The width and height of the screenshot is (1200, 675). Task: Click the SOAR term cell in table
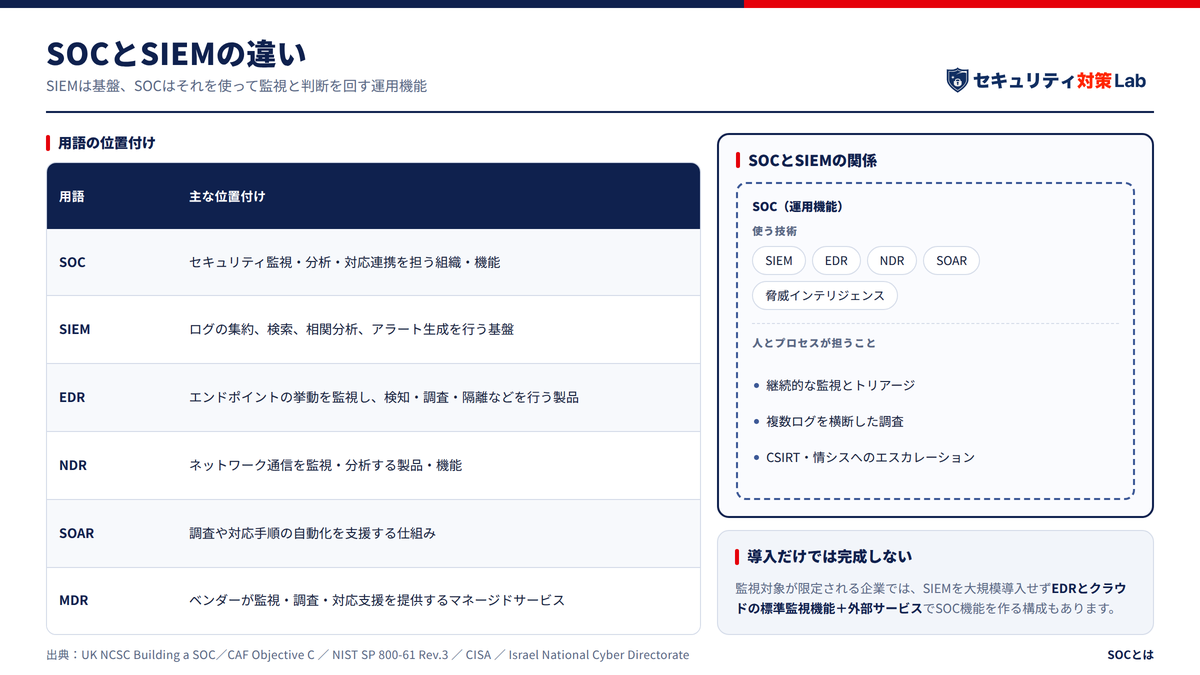pos(77,533)
